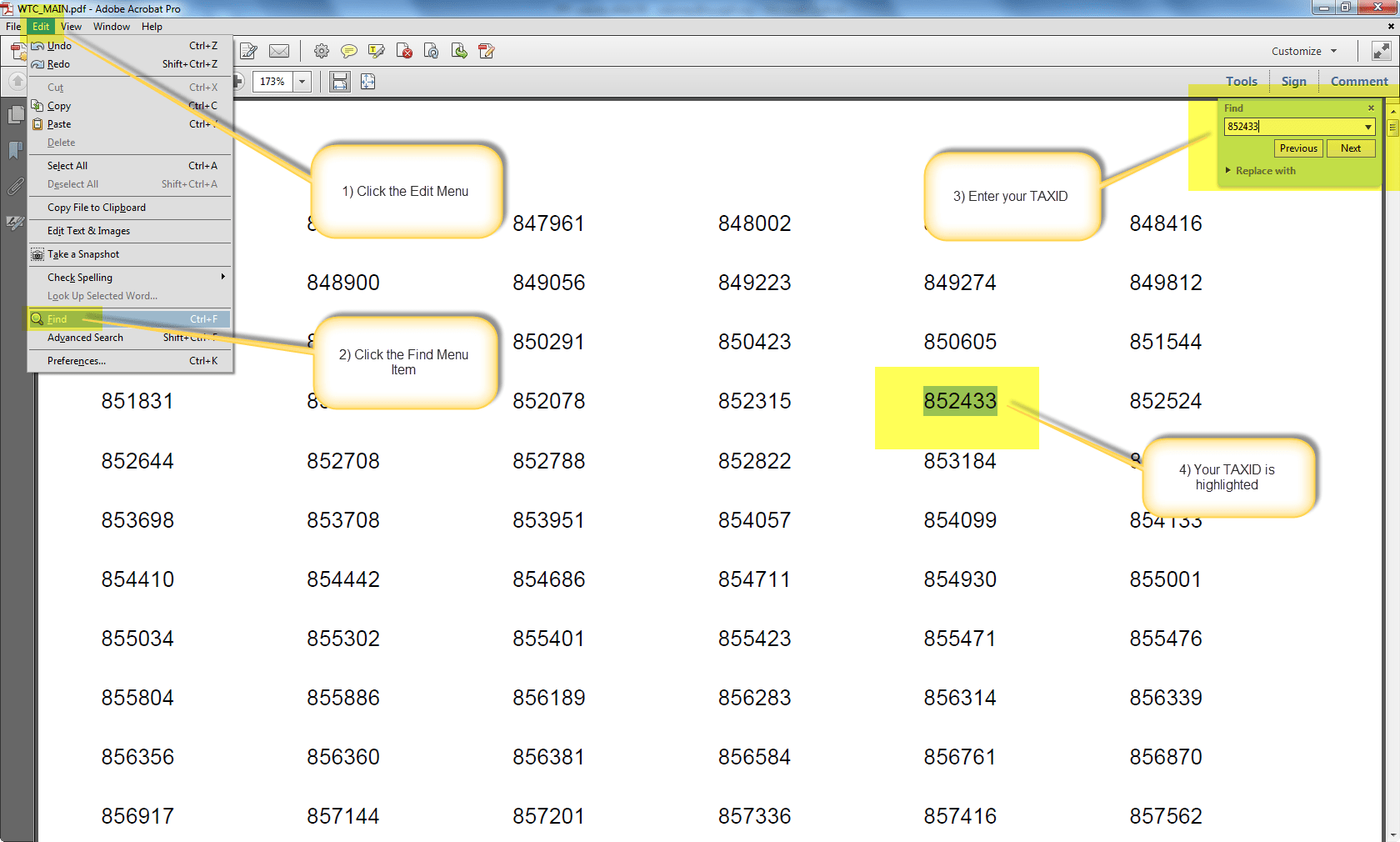The image size is (1400, 842).
Task: Open the Window menu
Action: coord(112,27)
